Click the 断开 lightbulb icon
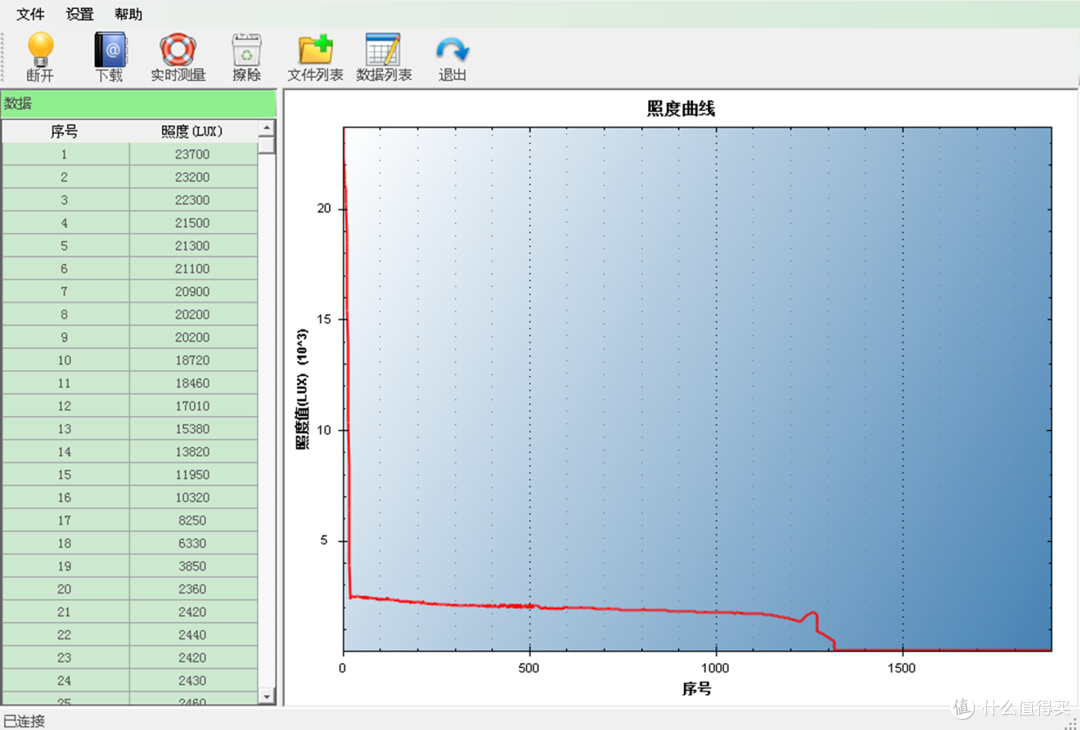Image resolution: width=1080 pixels, height=730 pixels. pyautogui.click(x=41, y=50)
